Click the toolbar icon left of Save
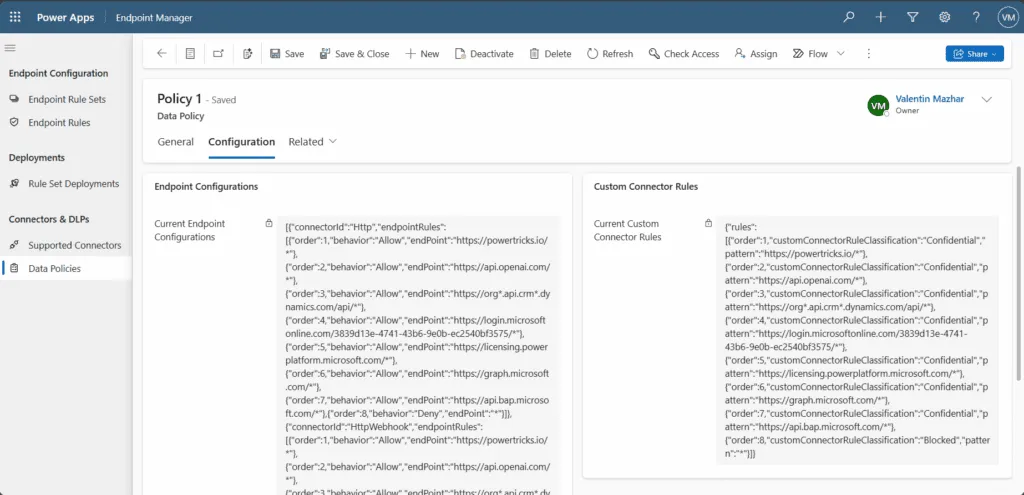1024x495 pixels. coord(248,54)
